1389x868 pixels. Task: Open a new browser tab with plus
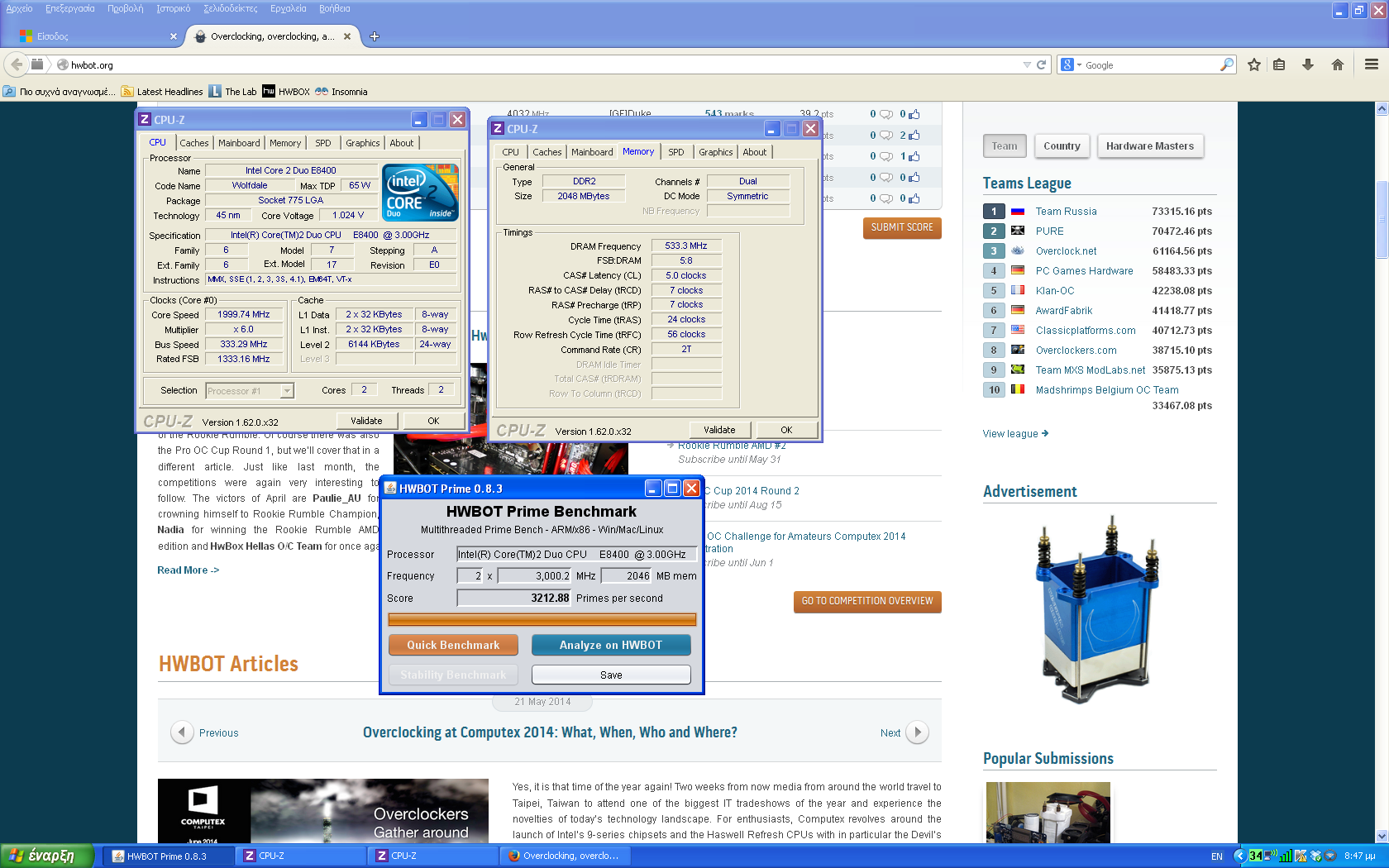coord(375,36)
